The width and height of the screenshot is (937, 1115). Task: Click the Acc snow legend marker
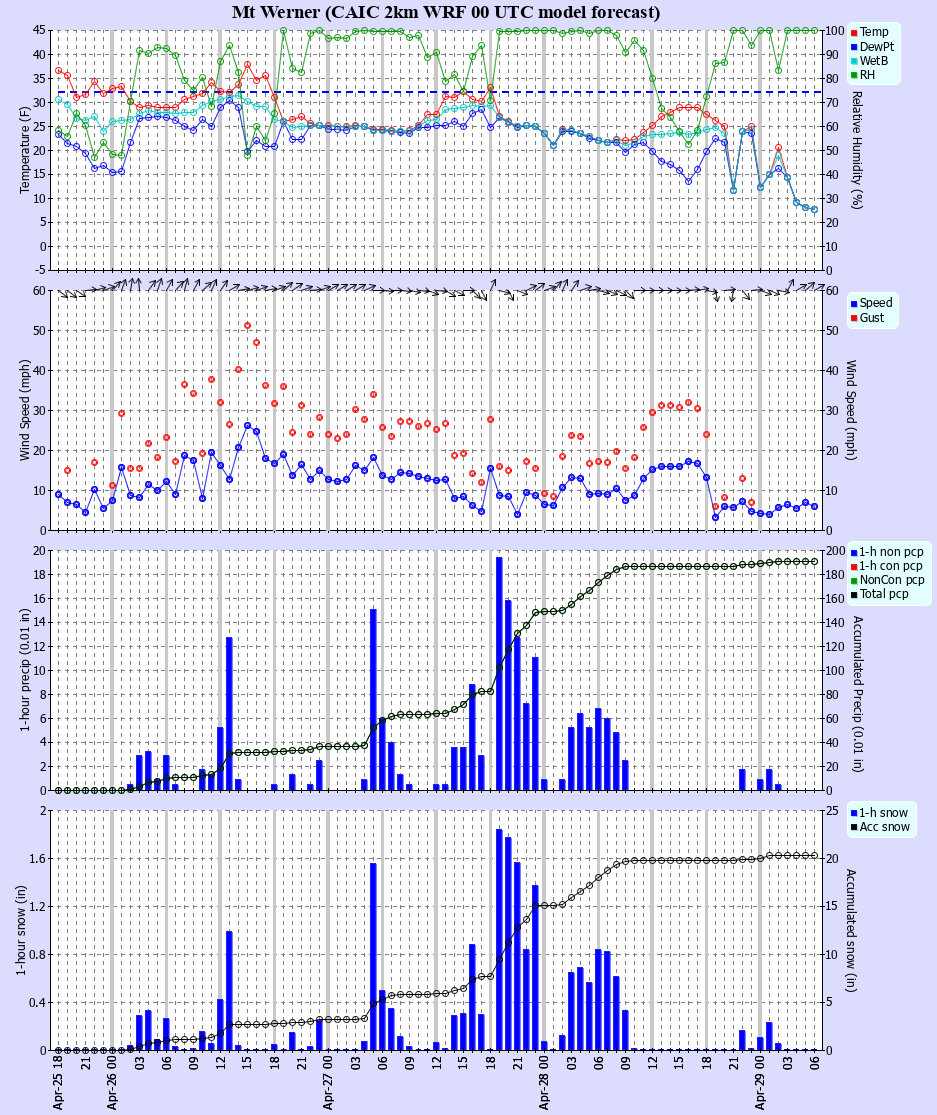pyautogui.click(x=854, y=827)
